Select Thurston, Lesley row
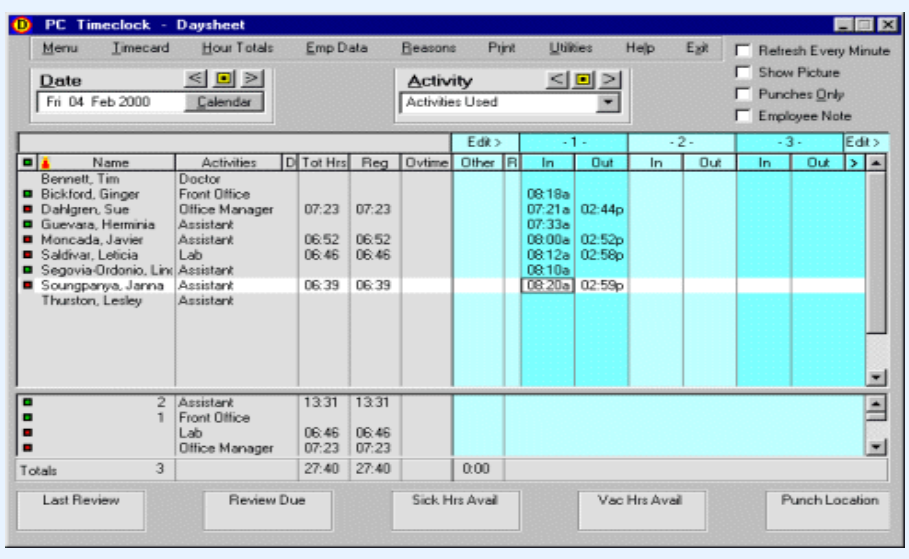 (441, 300)
